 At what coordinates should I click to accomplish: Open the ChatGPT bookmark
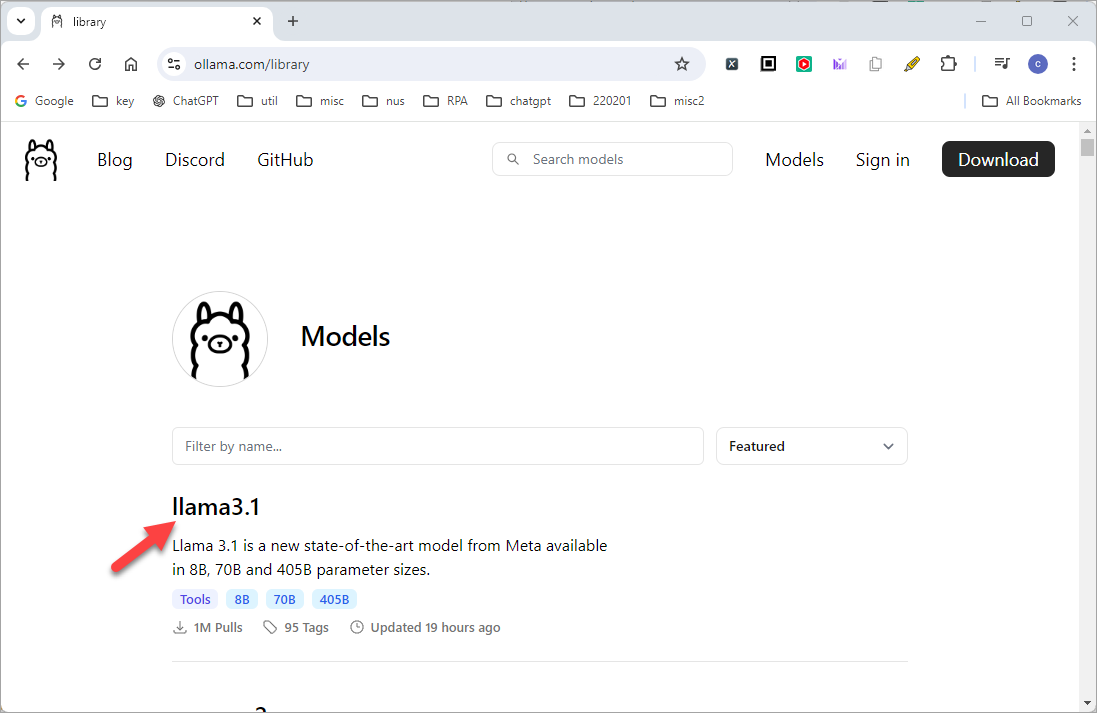186,101
